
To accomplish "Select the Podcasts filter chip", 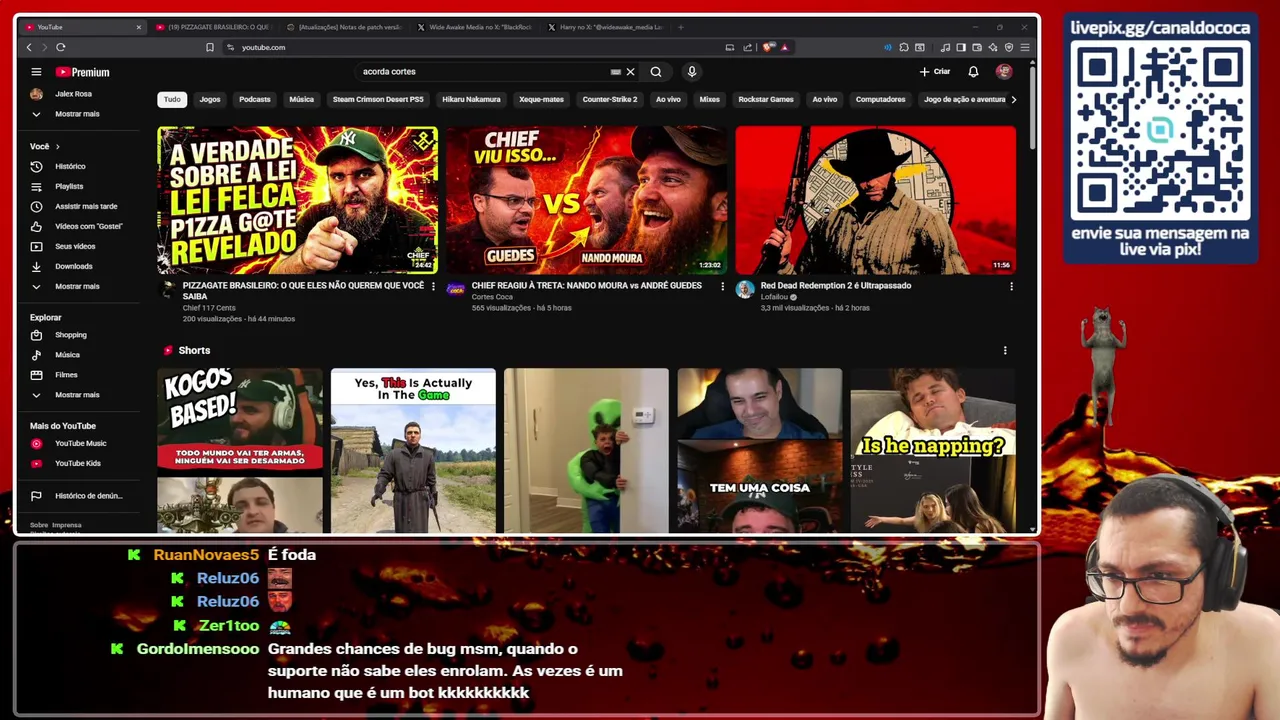I will [x=255, y=99].
